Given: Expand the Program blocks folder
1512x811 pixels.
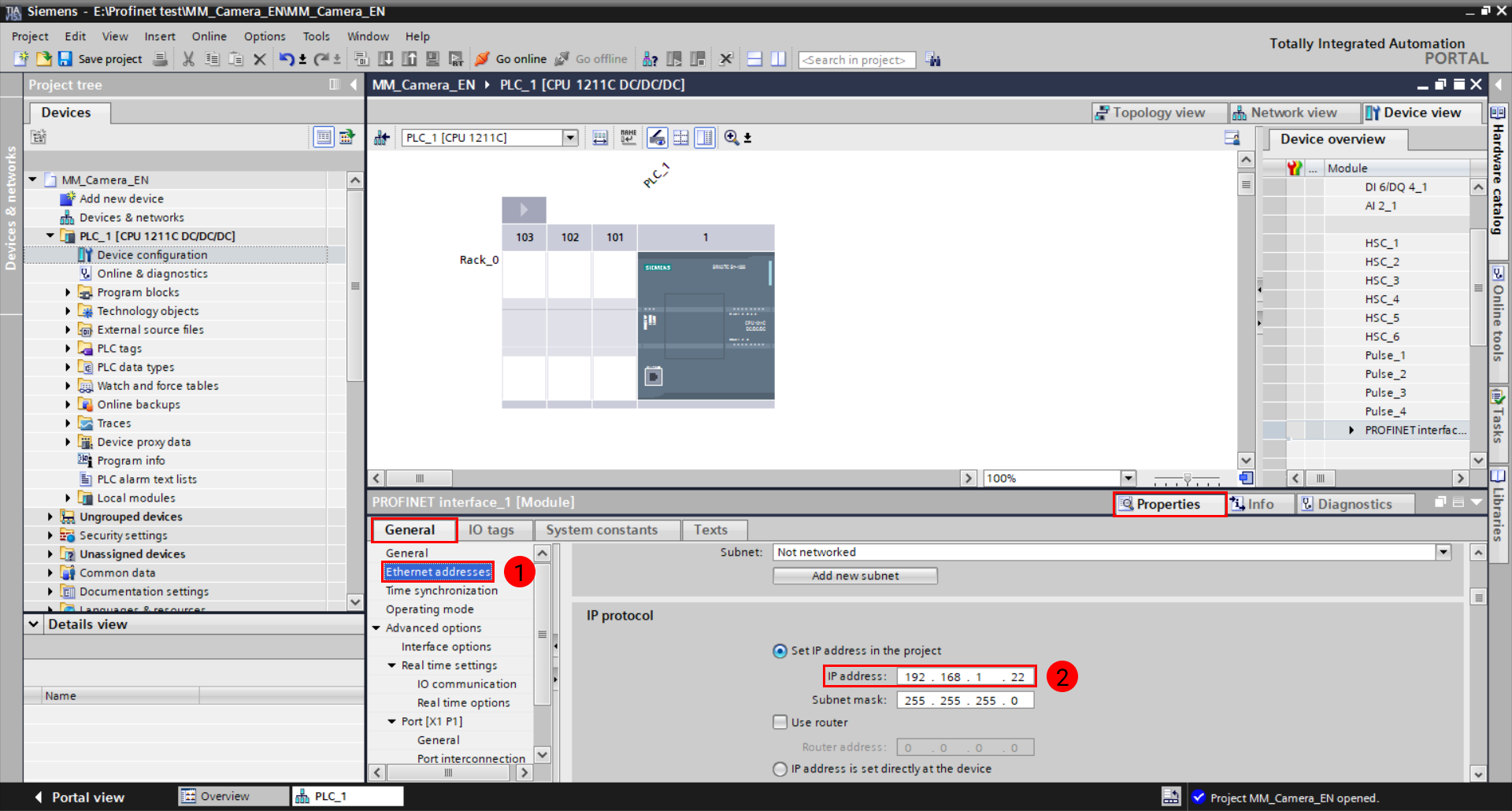Looking at the screenshot, I should [x=68, y=292].
